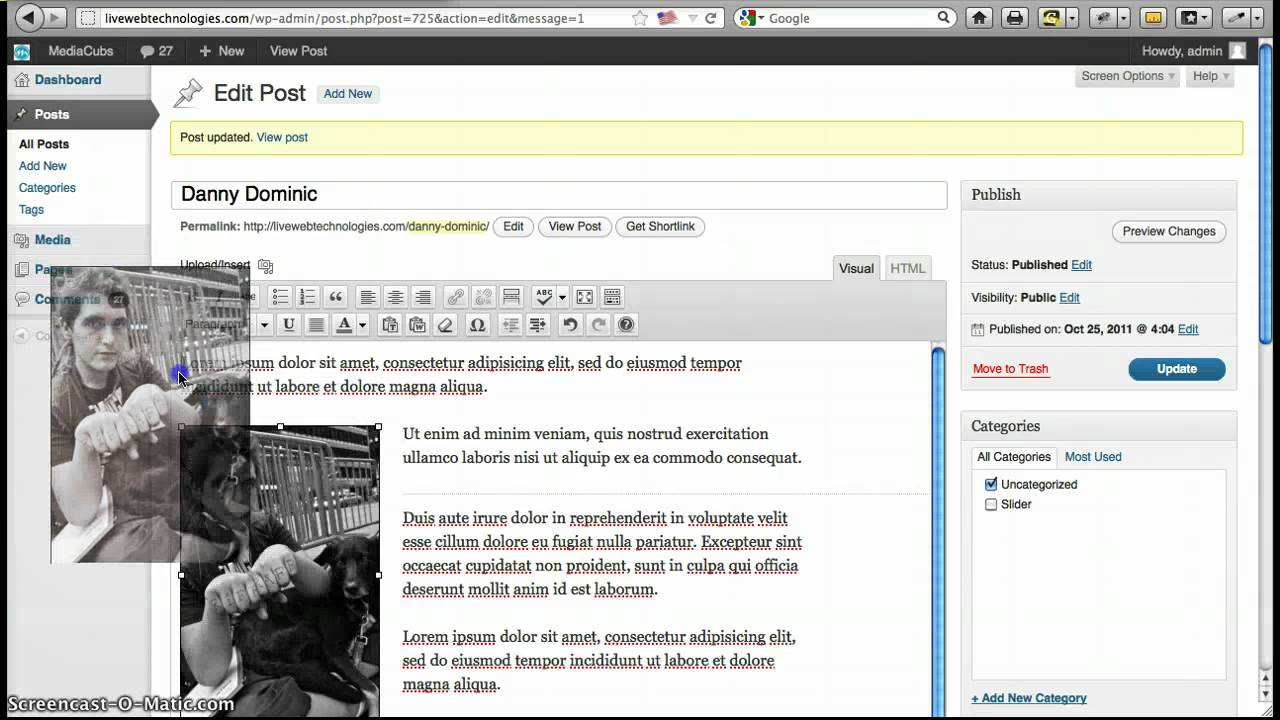Underline the selected text

[x=289, y=324]
